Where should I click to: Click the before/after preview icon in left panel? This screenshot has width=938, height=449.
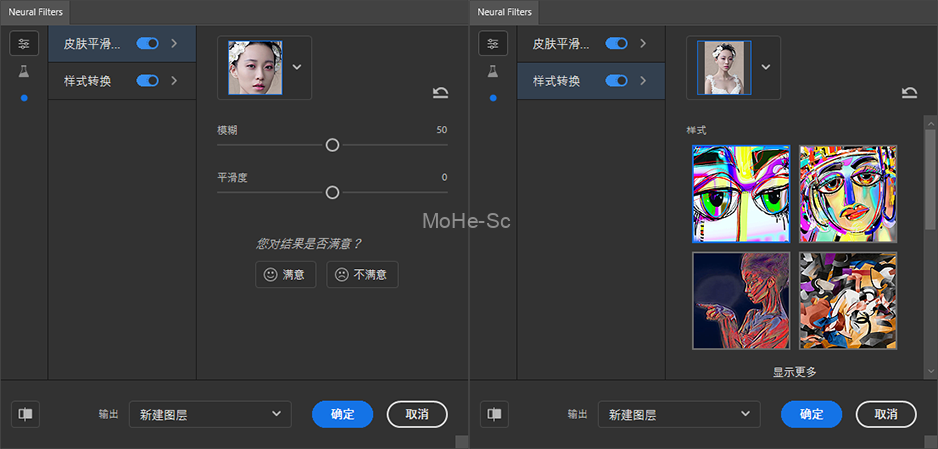[x=25, y=414]
